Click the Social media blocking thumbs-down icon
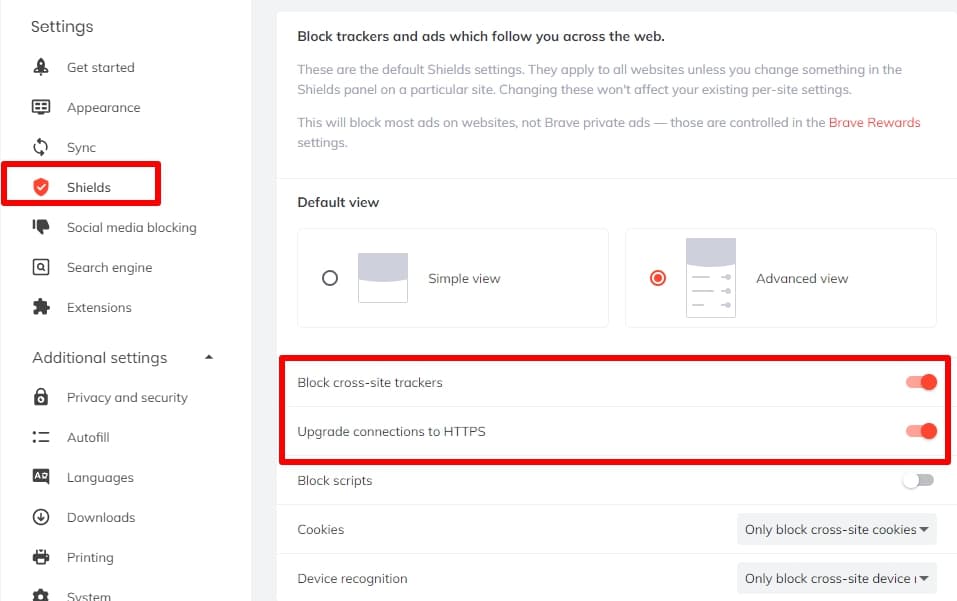Image resolution: width=957 pixels, height=601 pixels. coord(41,227)
